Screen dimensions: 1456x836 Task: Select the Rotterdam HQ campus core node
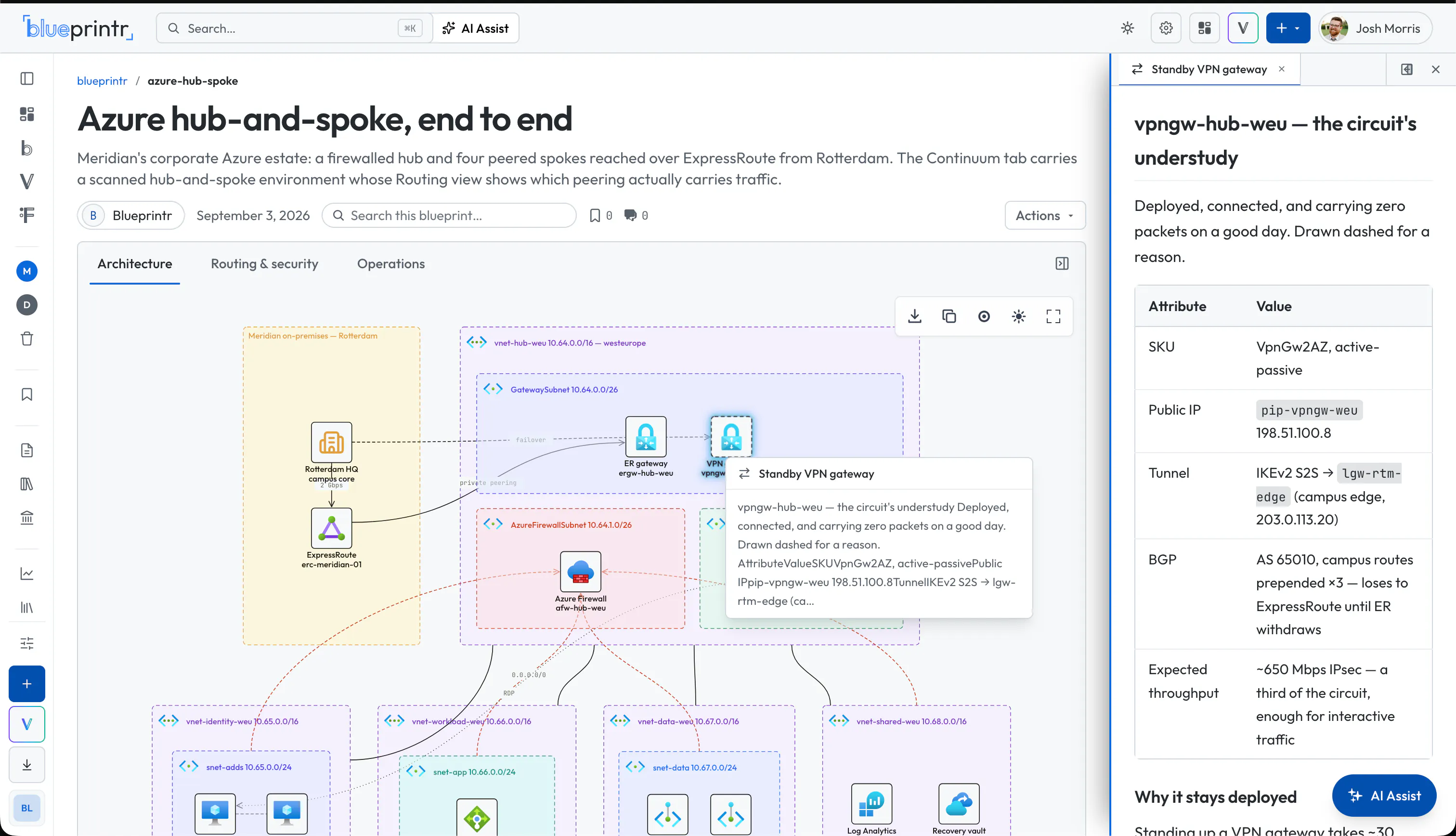coord(332,443)
